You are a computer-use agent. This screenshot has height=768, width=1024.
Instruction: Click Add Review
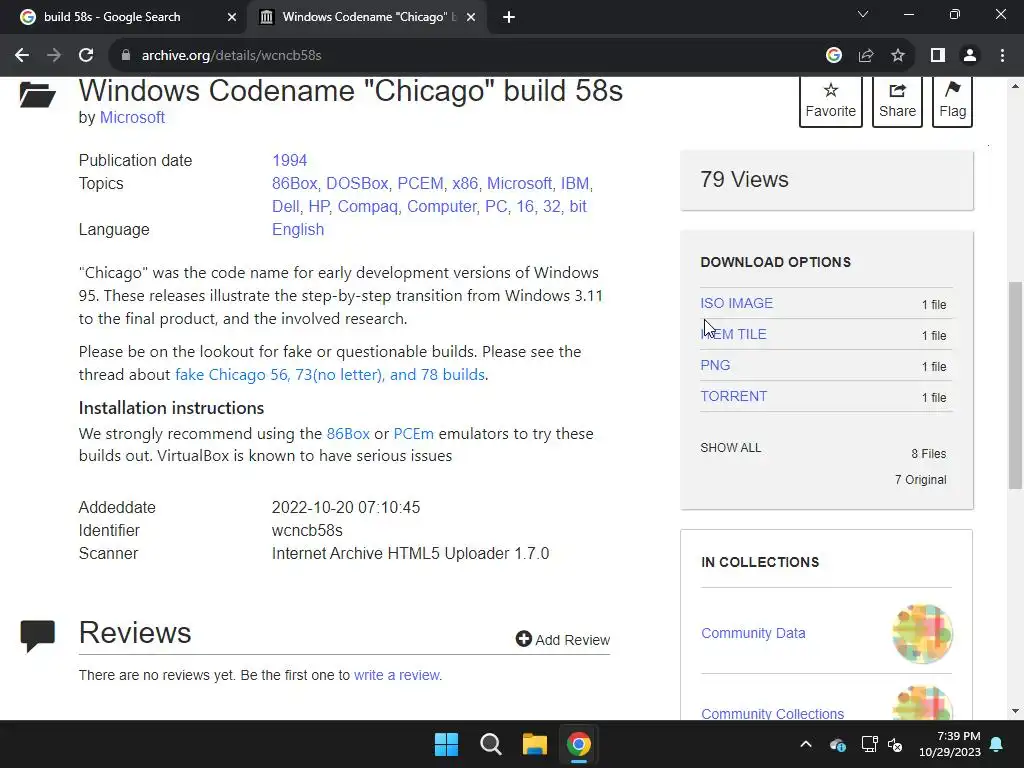[x=562, y=640]
